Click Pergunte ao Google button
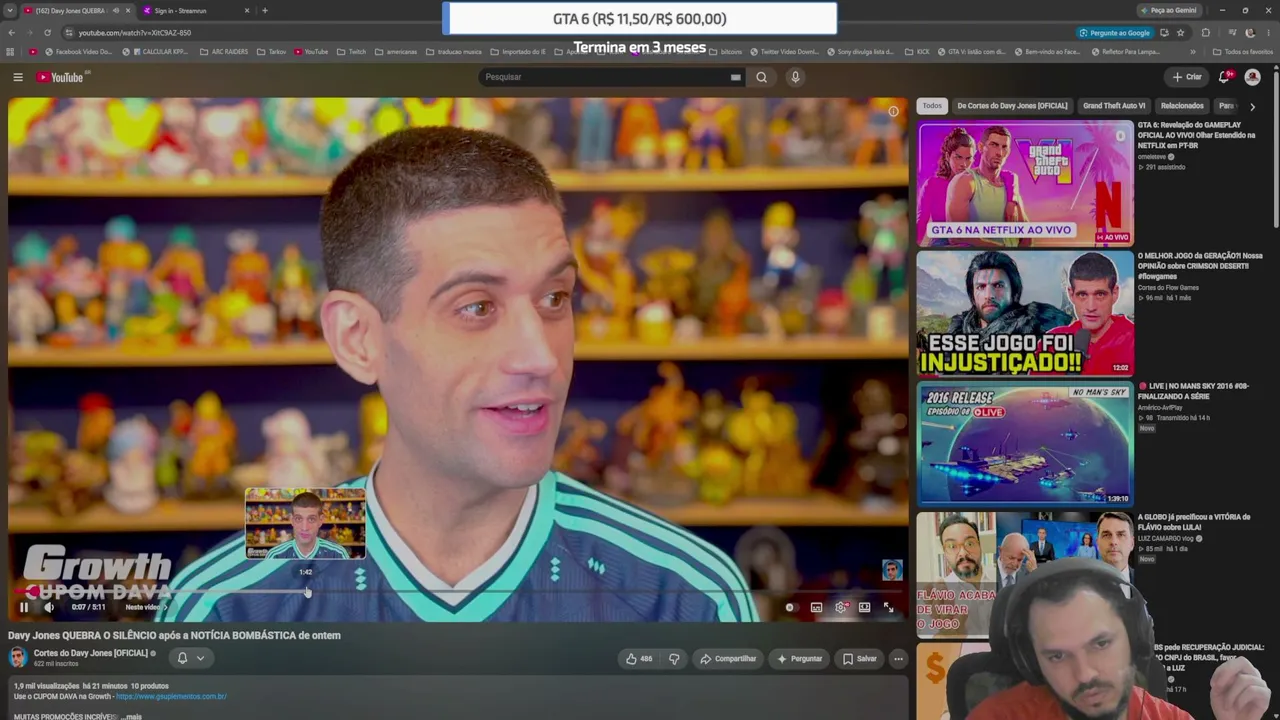 coord(1113,33)
